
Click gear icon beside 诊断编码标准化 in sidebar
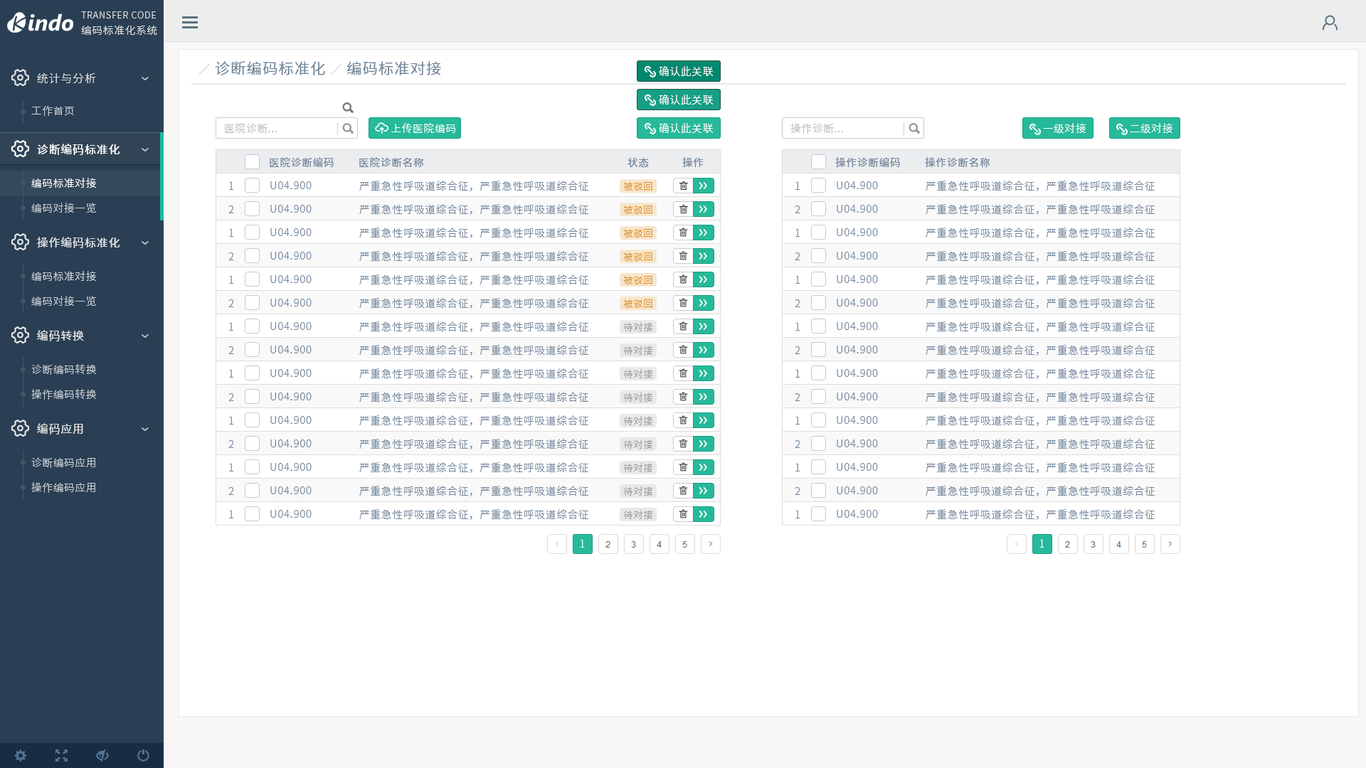click(x=20, y=149)
